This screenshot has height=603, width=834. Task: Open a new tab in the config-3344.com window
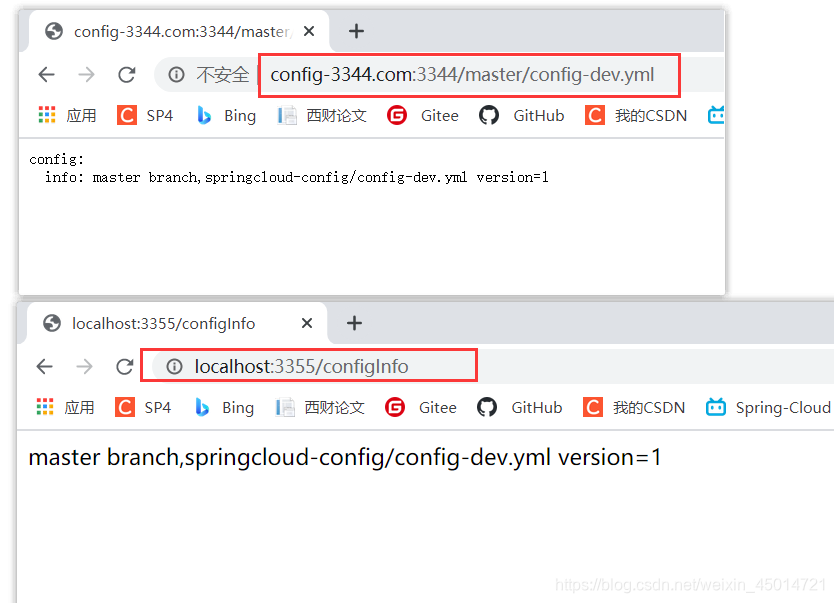356,31
